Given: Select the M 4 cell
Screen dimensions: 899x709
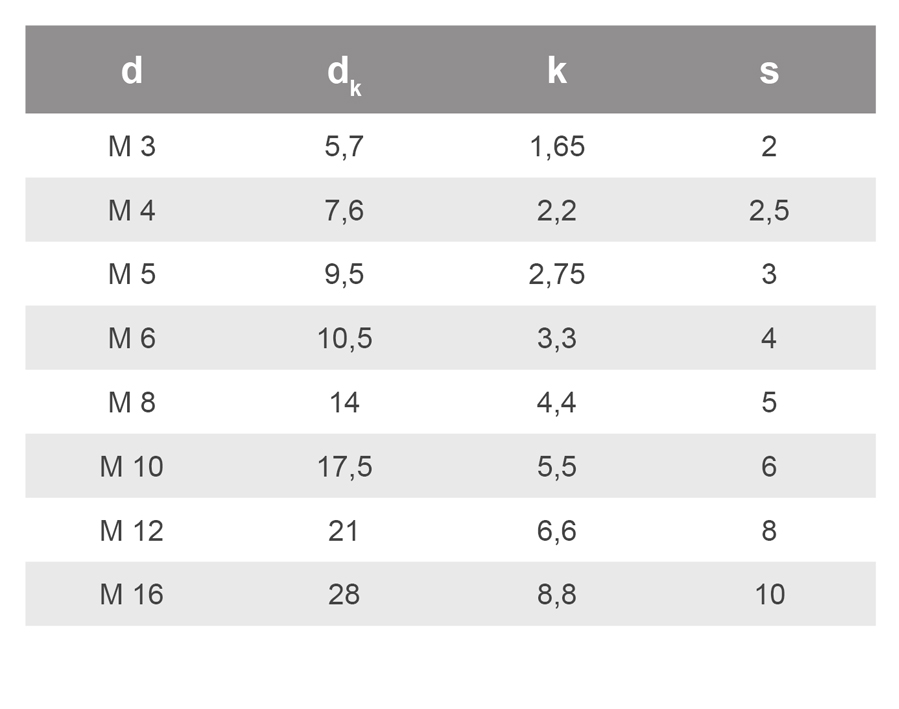Looking at the screenshot, I should (x=132, y=211).
